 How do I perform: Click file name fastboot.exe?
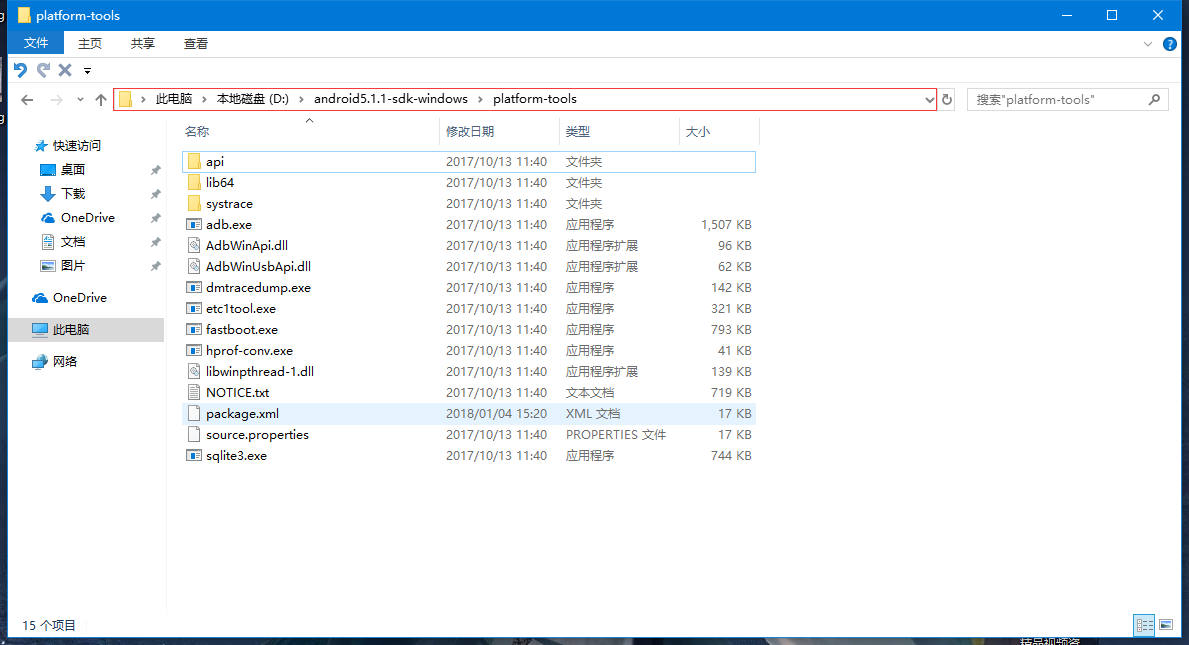[x=242, y=330]
